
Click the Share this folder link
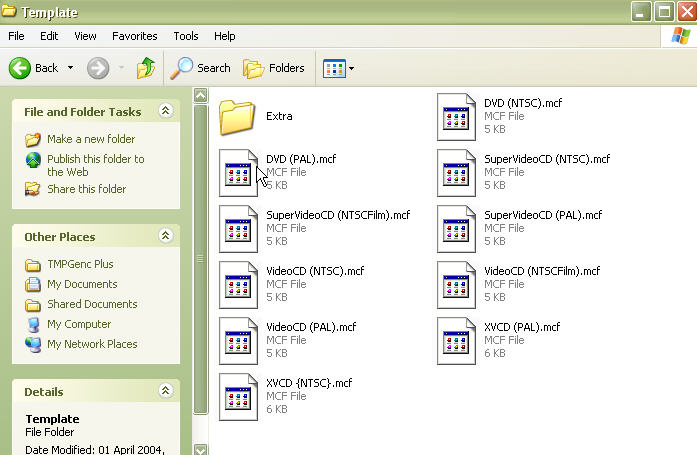(87, 189)
